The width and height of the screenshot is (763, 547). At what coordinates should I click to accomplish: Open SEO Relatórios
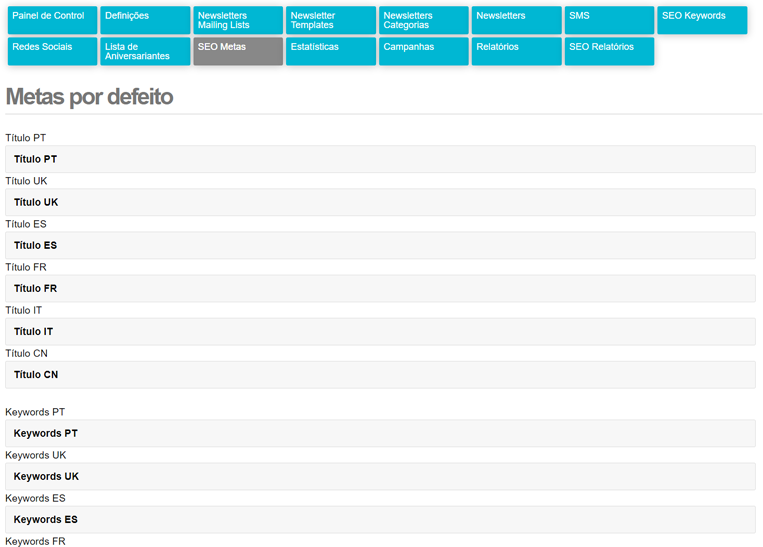coord(609,51)
